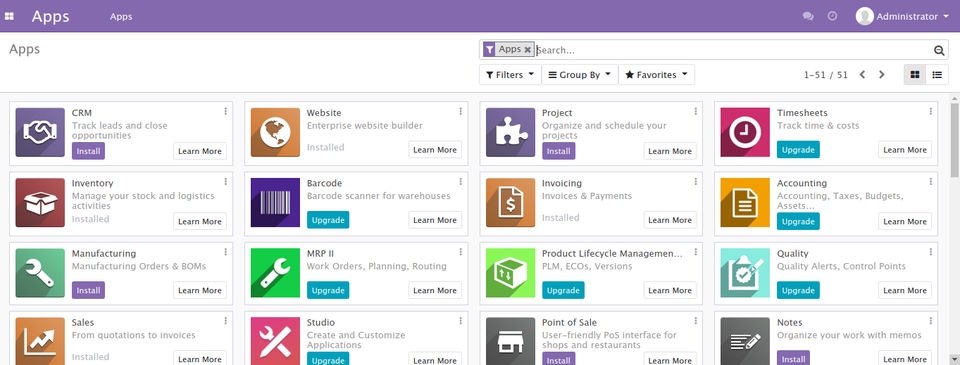Click the Website globe app icon

coord(275,132)
